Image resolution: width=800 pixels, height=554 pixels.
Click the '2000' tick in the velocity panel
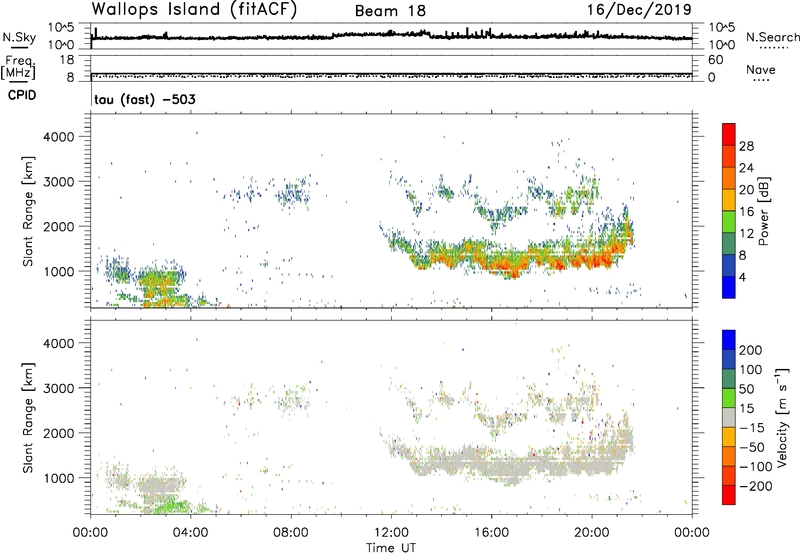click(59, 433)
